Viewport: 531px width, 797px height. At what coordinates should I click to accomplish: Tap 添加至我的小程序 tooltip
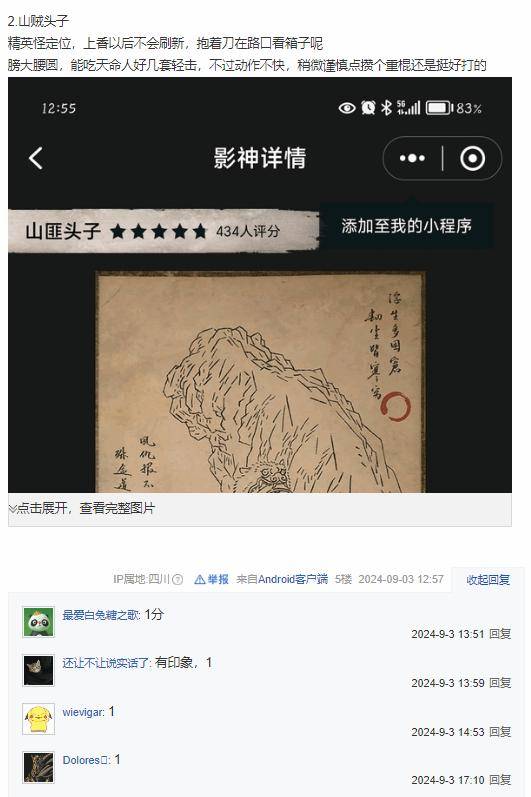[x=406, y=226]
